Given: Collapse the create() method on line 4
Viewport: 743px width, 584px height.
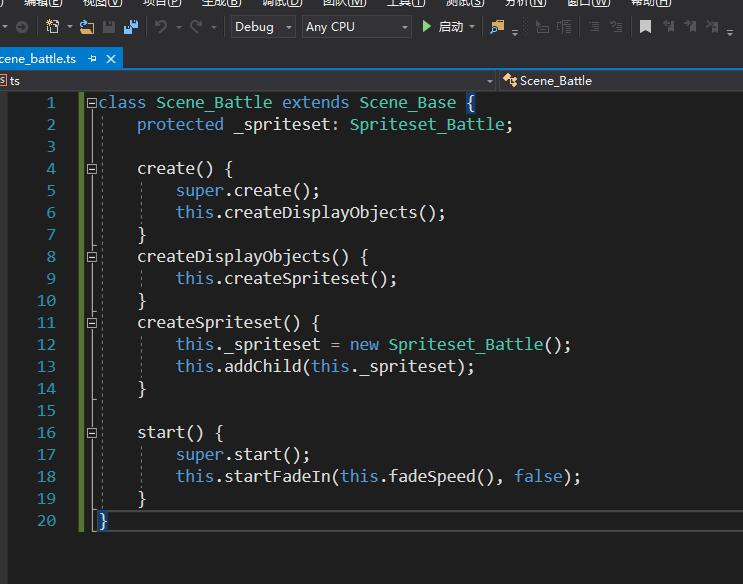Looking at the screenshot, I should coord(92,169).
